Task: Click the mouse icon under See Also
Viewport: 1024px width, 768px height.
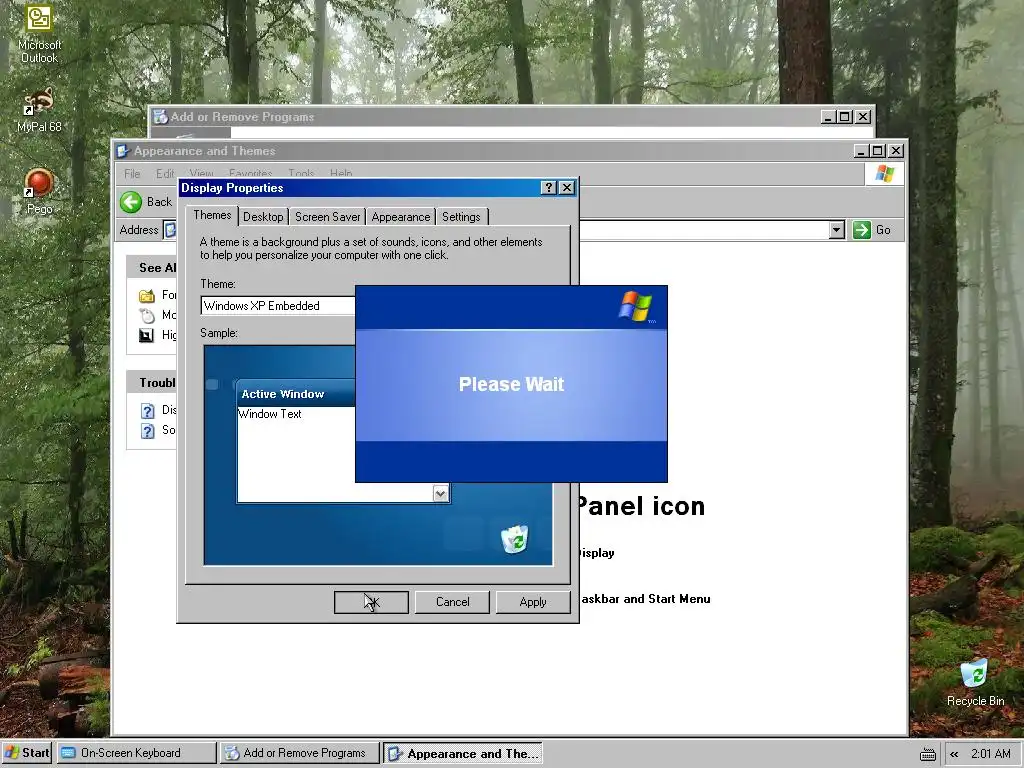Action: pos(147,316)
